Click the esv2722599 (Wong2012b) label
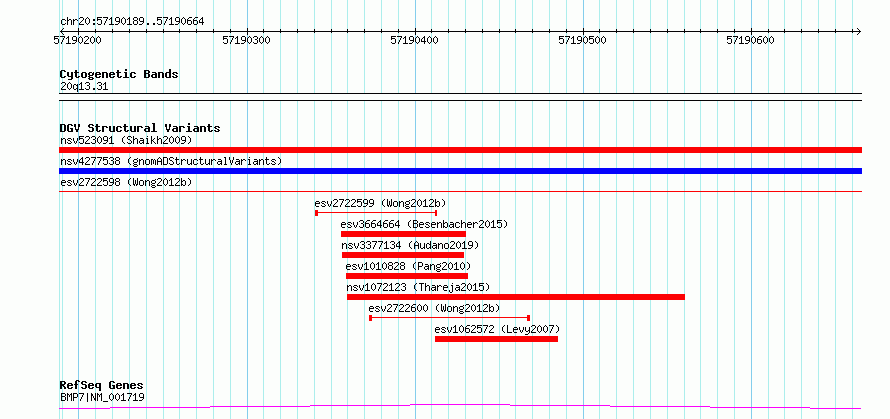Viewport: 890px width, 419px height. [380, 203]
